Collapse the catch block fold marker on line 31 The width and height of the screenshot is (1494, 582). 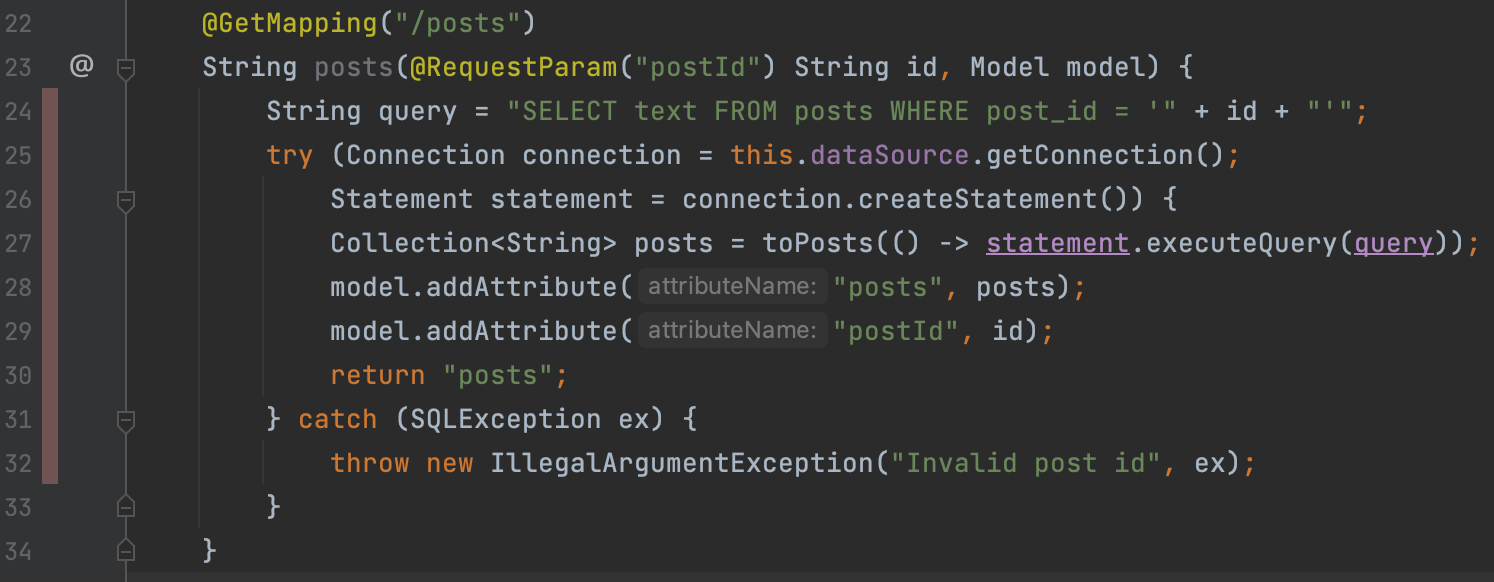(126, 421)
